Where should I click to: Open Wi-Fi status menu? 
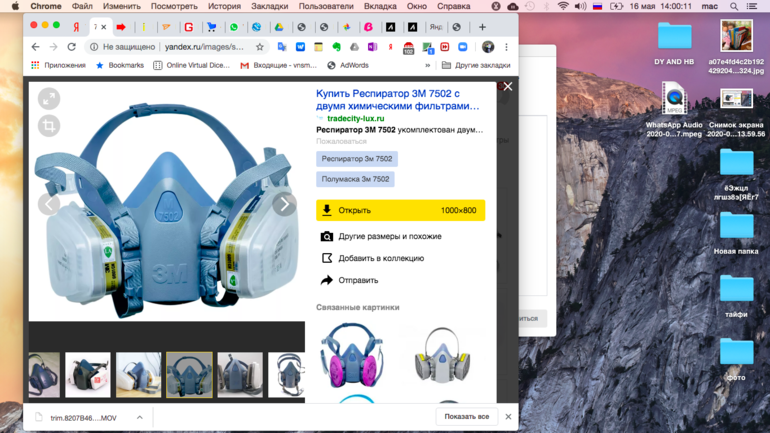[563, 6]
